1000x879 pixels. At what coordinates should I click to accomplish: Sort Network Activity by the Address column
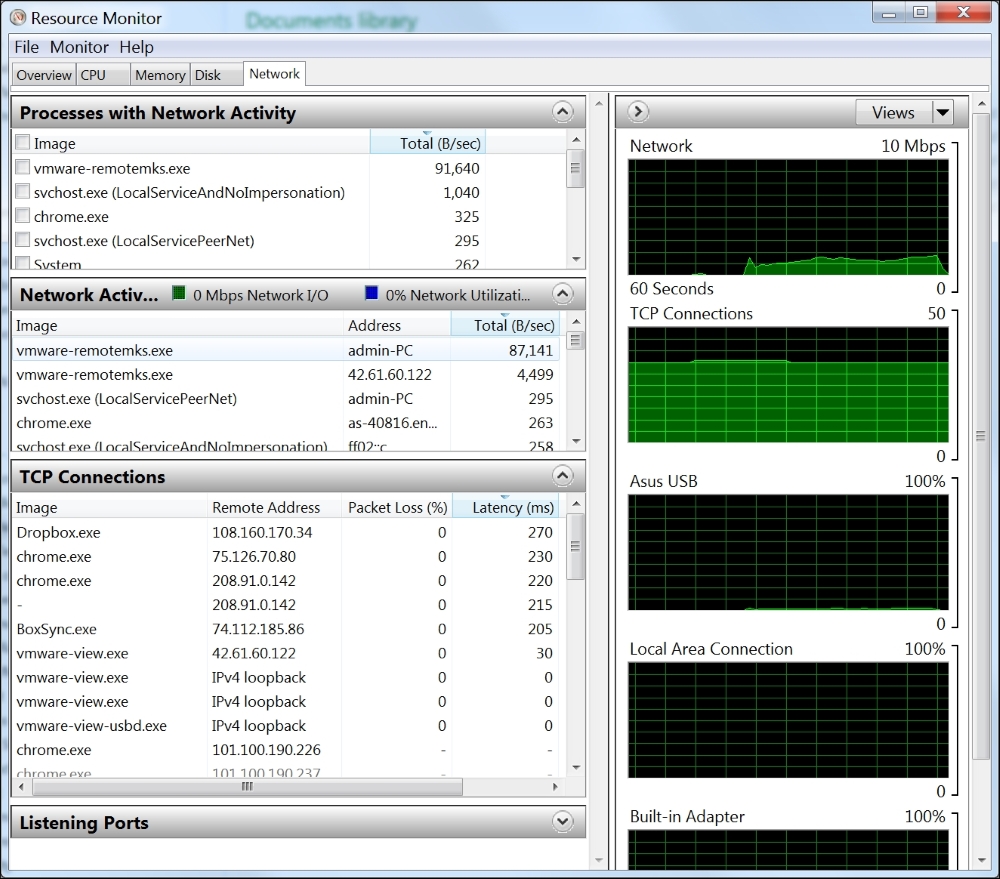point(397,325)
